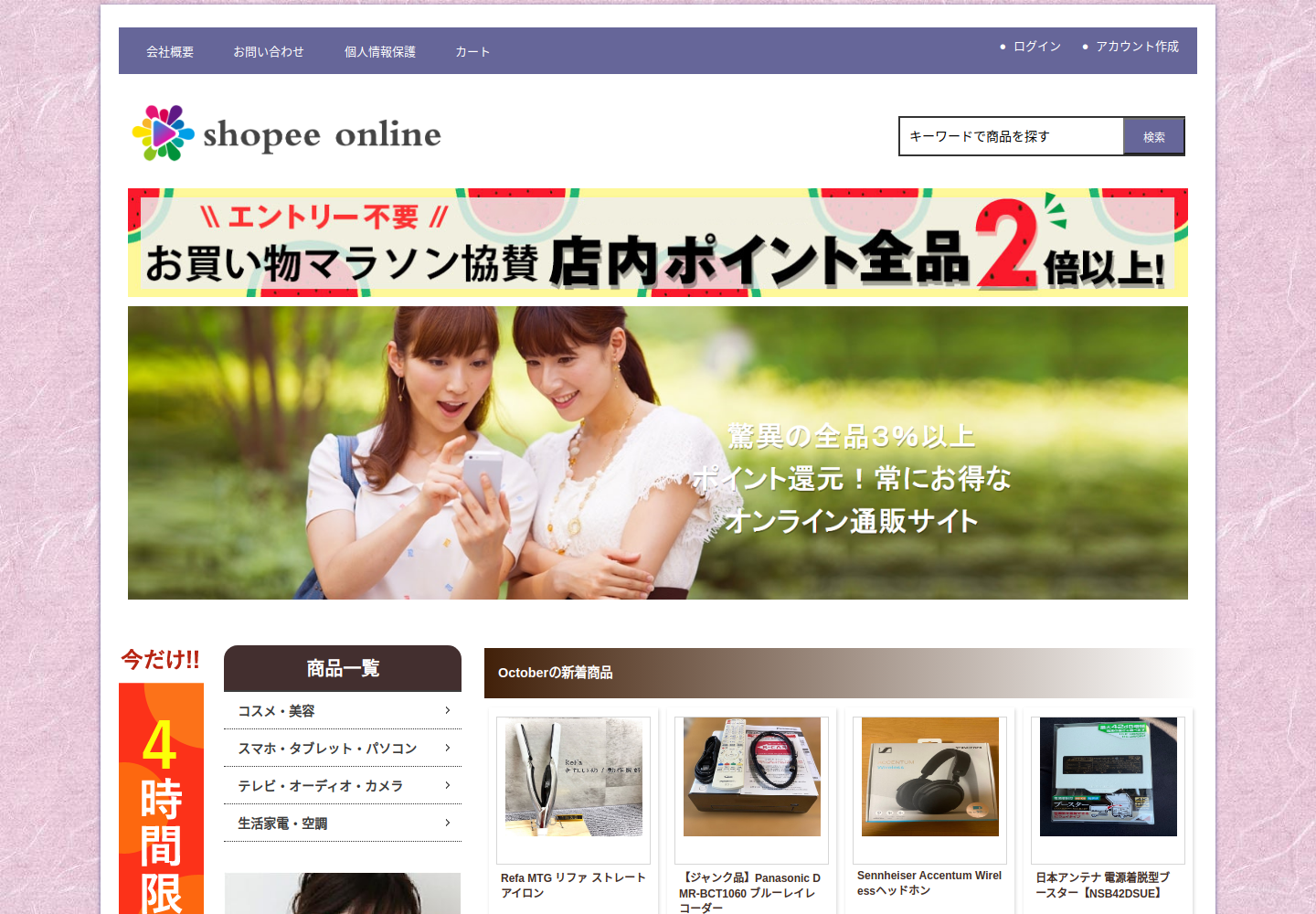Expand the テレビ・オーディオ・カメラ category chevron
The image size is (1316, 914).
coord(447,785)
